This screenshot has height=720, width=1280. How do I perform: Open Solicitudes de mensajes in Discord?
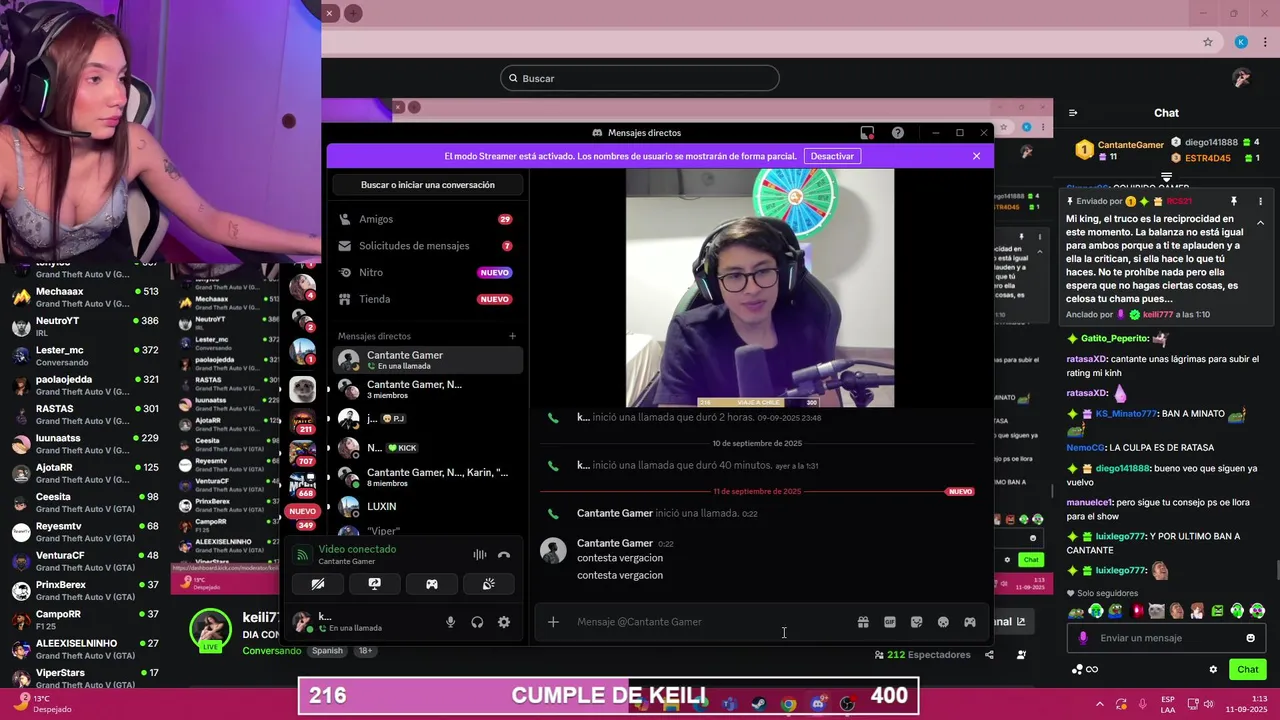coord(428,246)
